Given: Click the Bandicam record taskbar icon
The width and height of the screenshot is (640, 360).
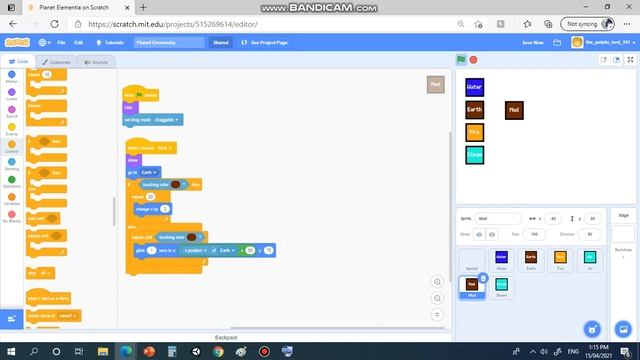Looking at the screenshot, I should [x=264, y=351].
